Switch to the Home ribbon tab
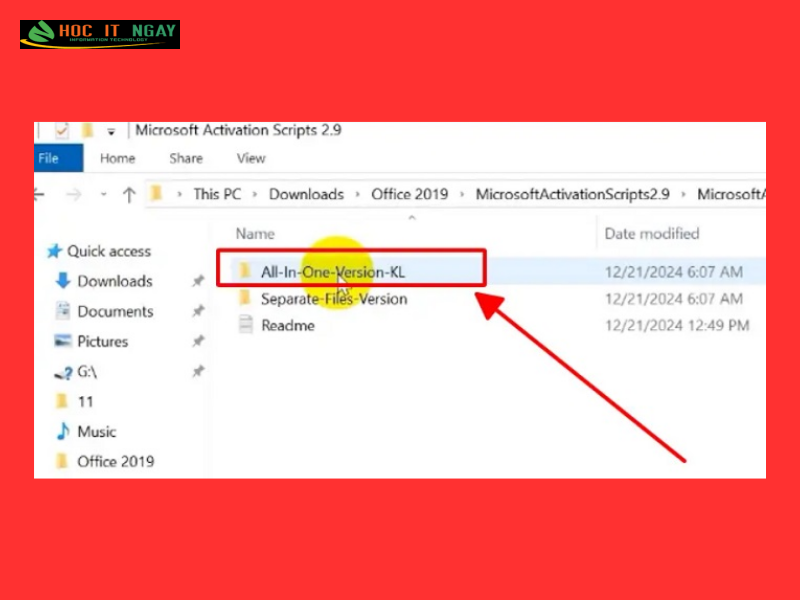The width and height of the screenshot is (800, 600). point(117,159)
